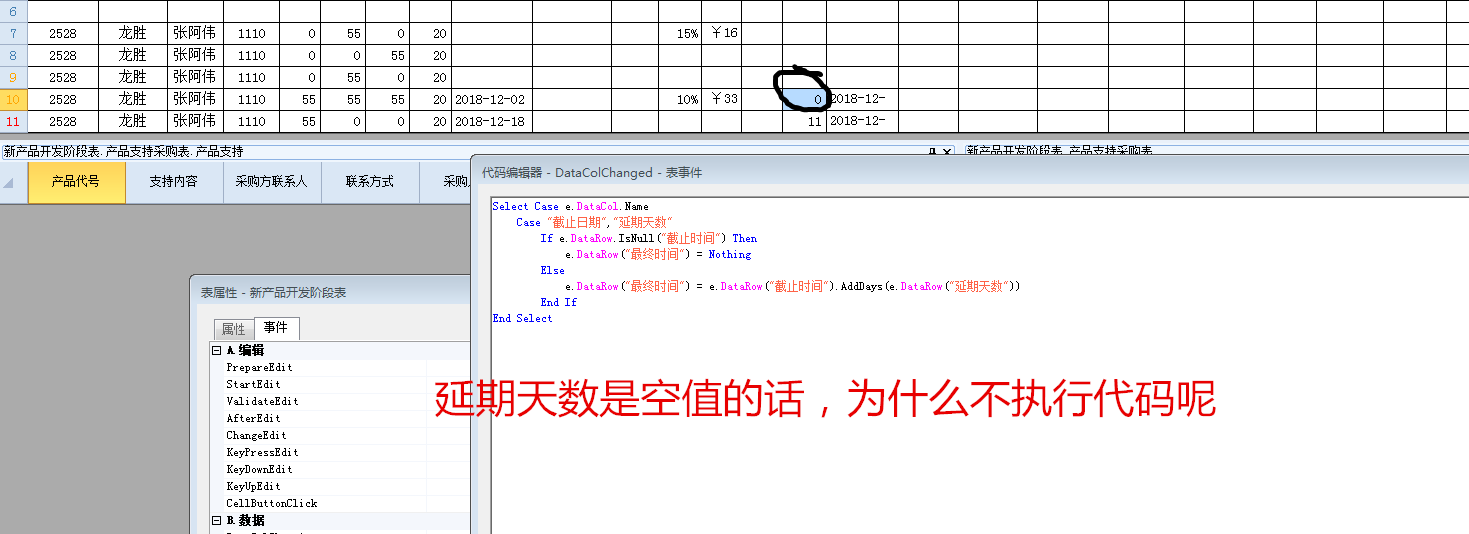
Task: Select row 7 via its row header
Action: (x=13, y=34)
